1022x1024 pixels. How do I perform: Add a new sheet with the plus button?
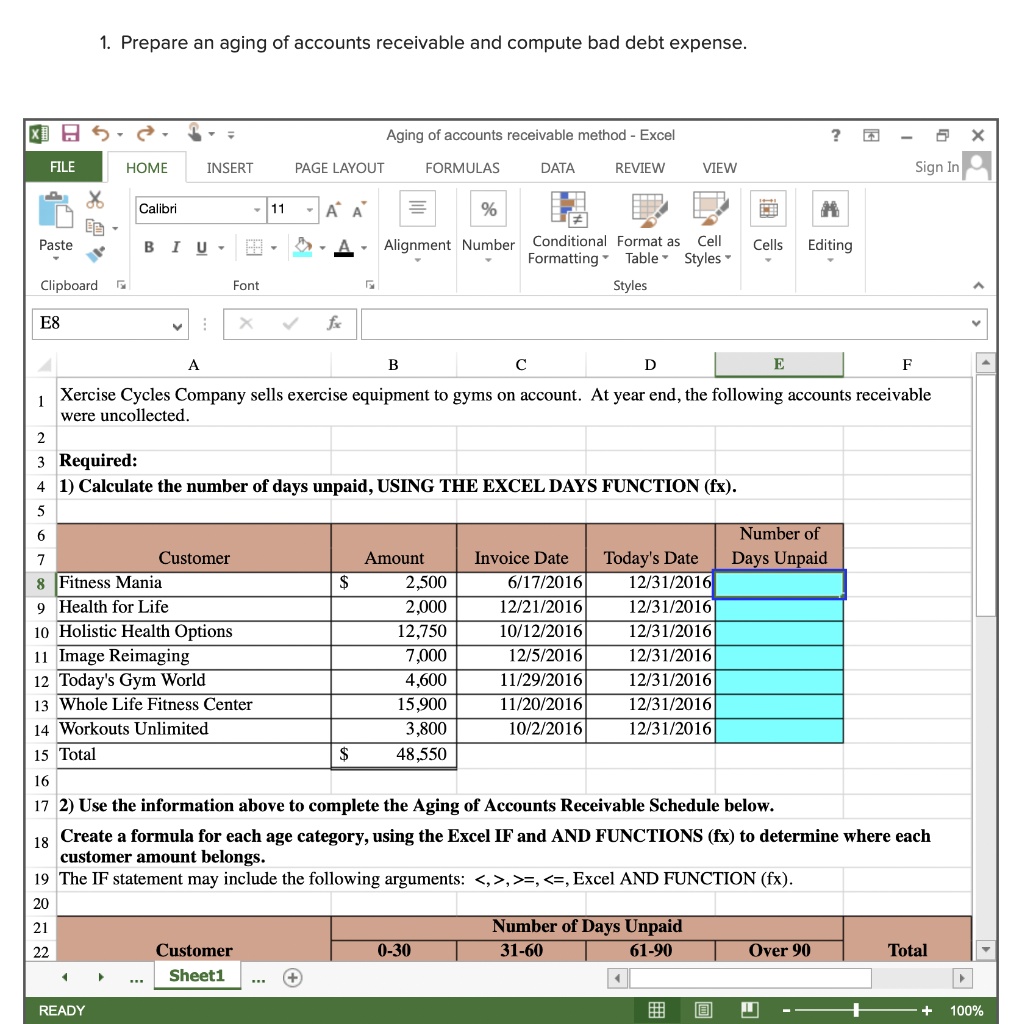292,976
